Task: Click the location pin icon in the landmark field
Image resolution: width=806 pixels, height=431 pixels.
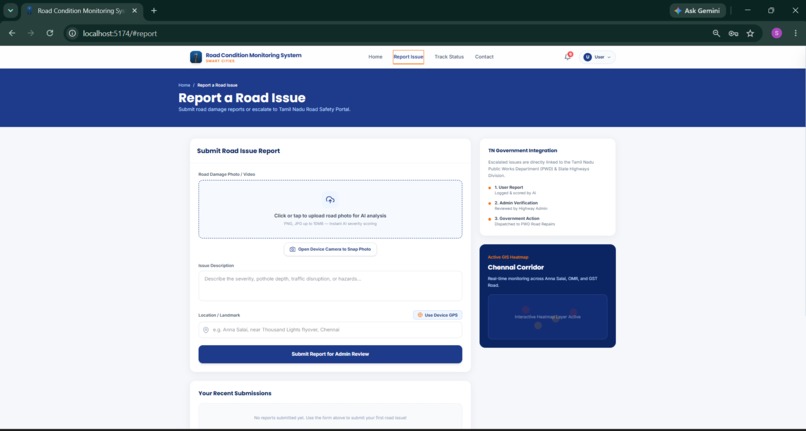Action: (x=206, y=330)
